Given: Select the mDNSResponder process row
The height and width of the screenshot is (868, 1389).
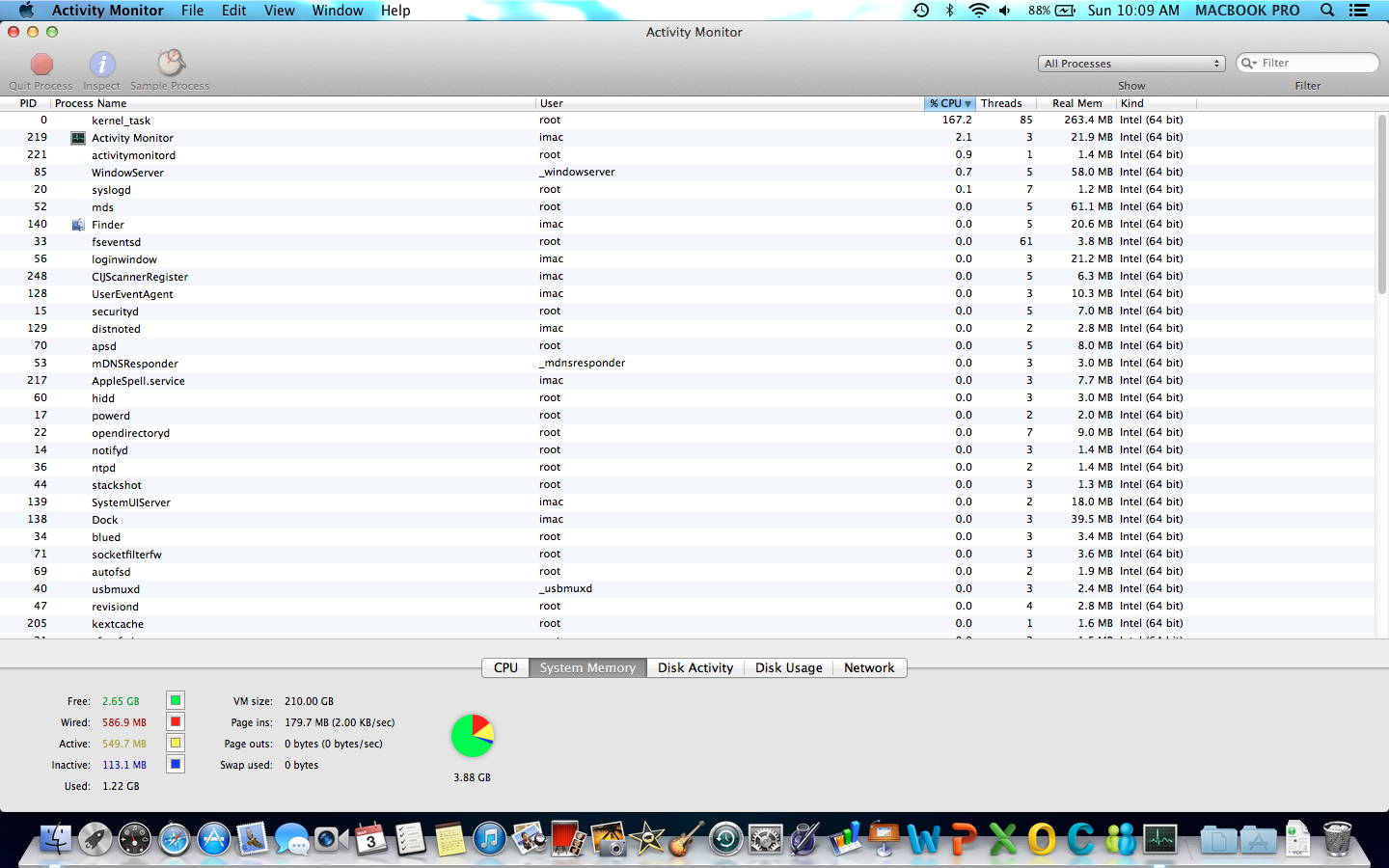Looking at the screenshot, I should [688, 364].
